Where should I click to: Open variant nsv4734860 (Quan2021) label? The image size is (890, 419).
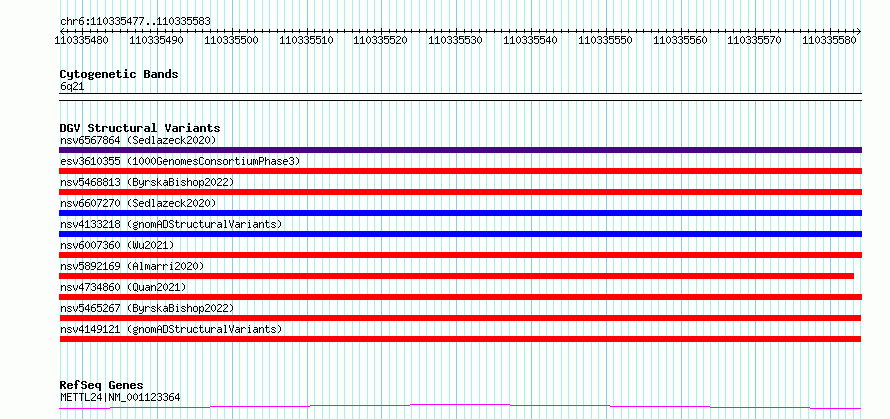[123, 287]
